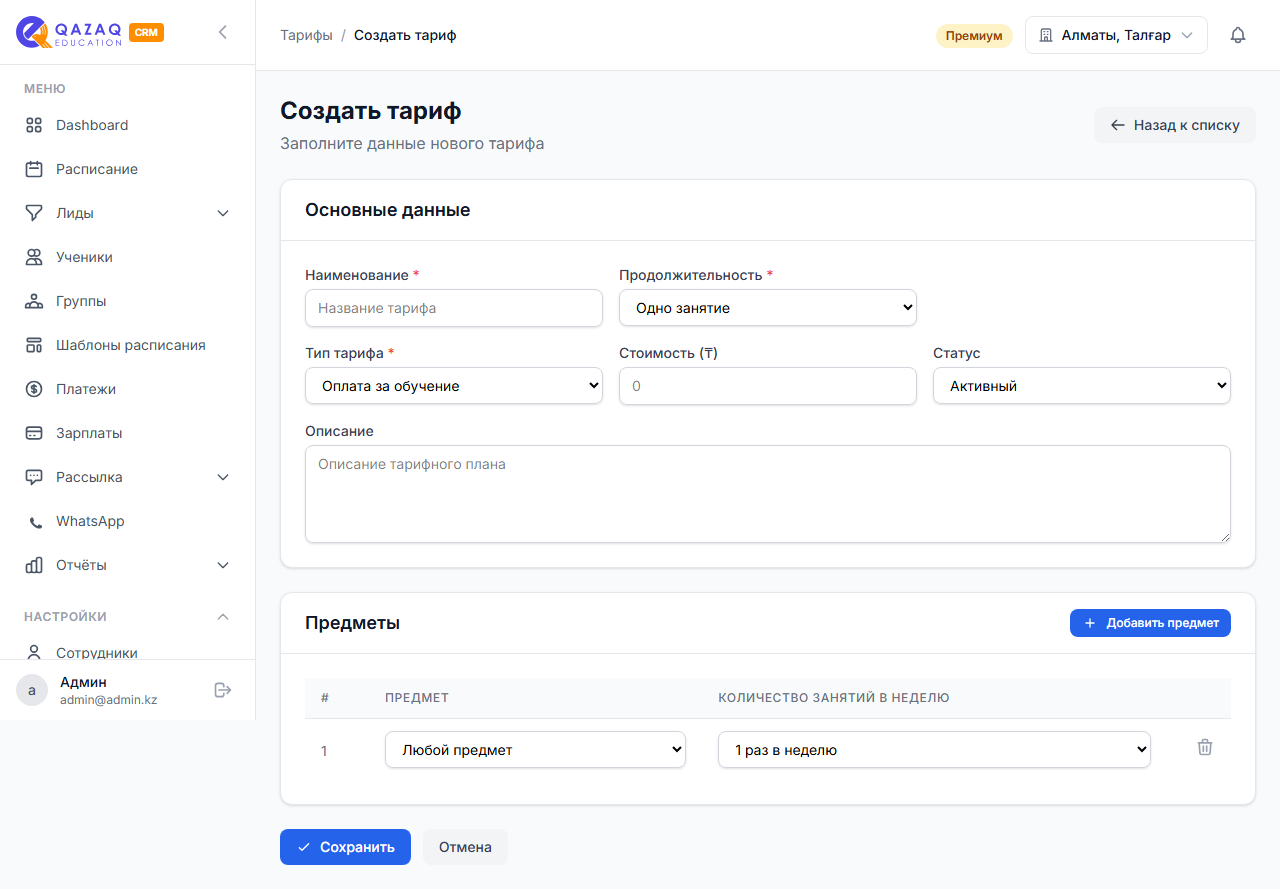
Task: Click the Шаблоны расписания layout icon
Action: (x=34, y=345)
